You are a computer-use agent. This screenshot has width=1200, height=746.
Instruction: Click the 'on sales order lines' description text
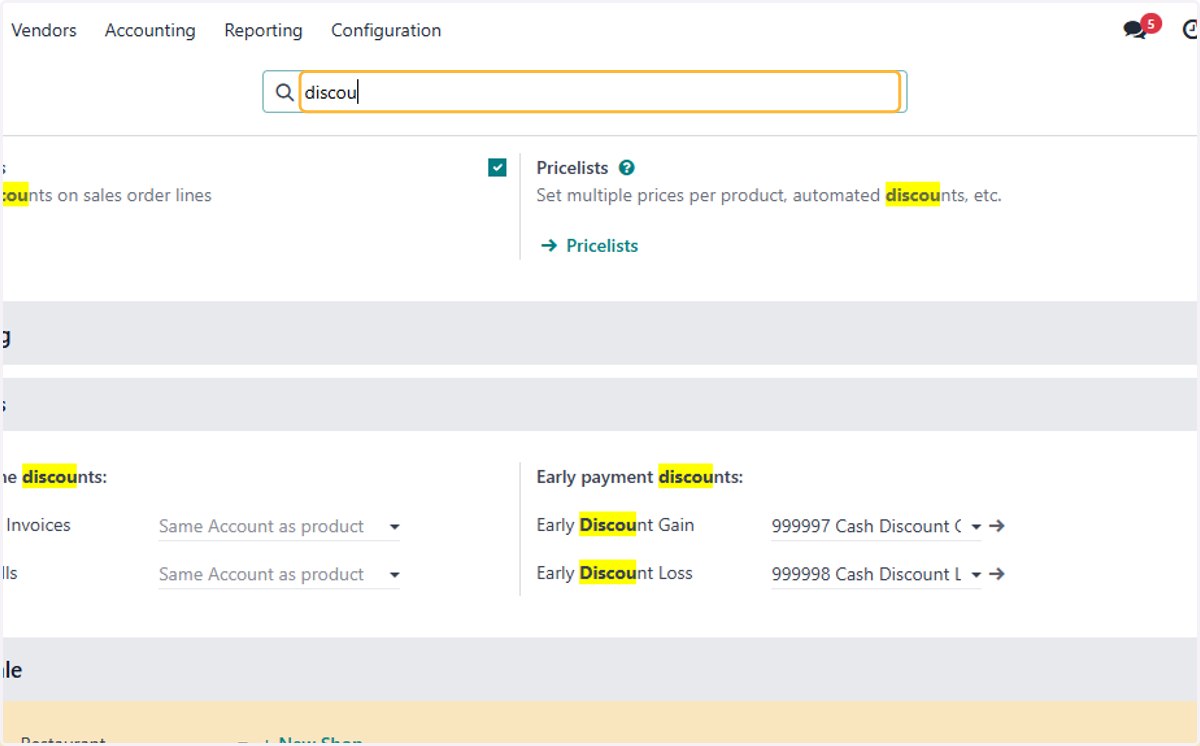[x=132, y=195]
